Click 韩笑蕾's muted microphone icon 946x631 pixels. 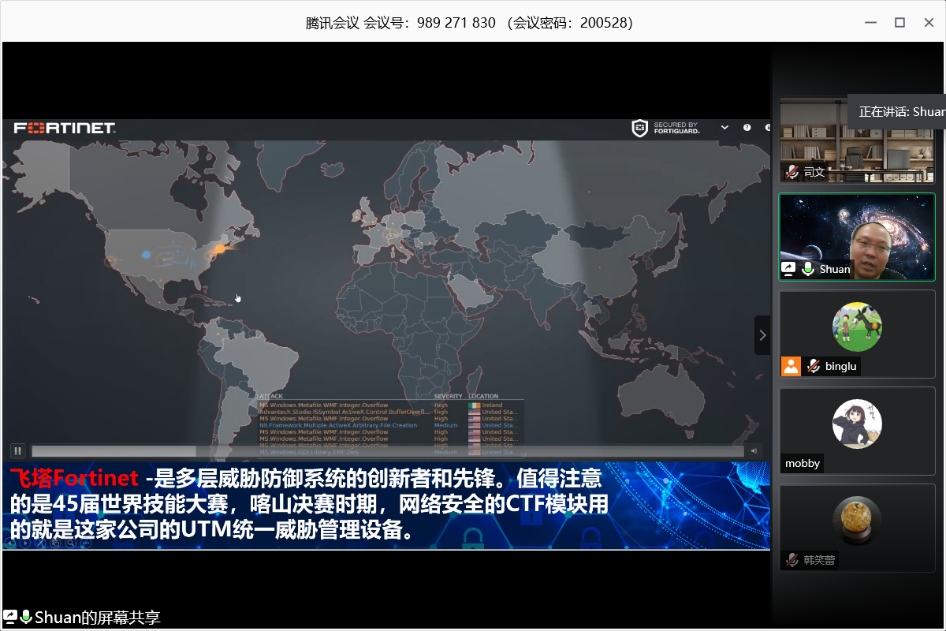point(793,560)
